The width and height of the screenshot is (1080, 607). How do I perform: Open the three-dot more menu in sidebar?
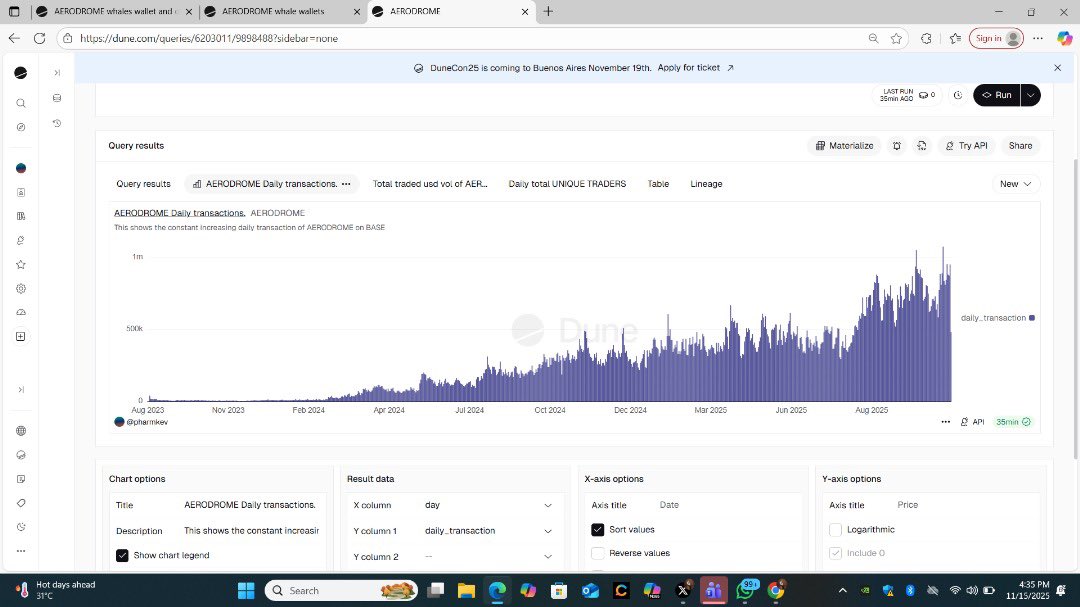tap(21, 551)
